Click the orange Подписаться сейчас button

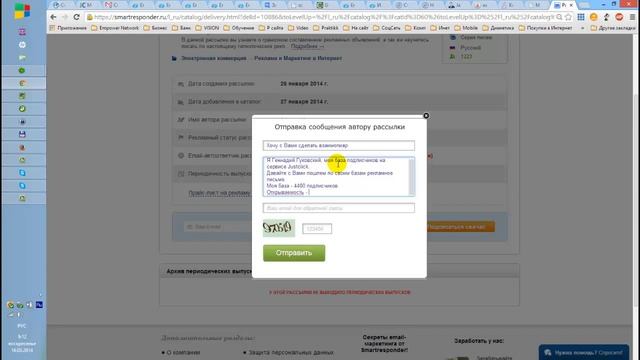(x=460, y=227)
